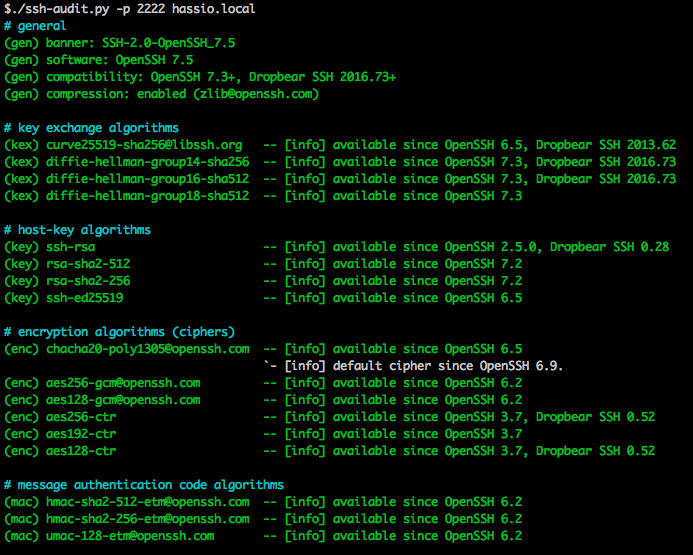Click the ssh-audit.py command line

[x=129, y=9]
